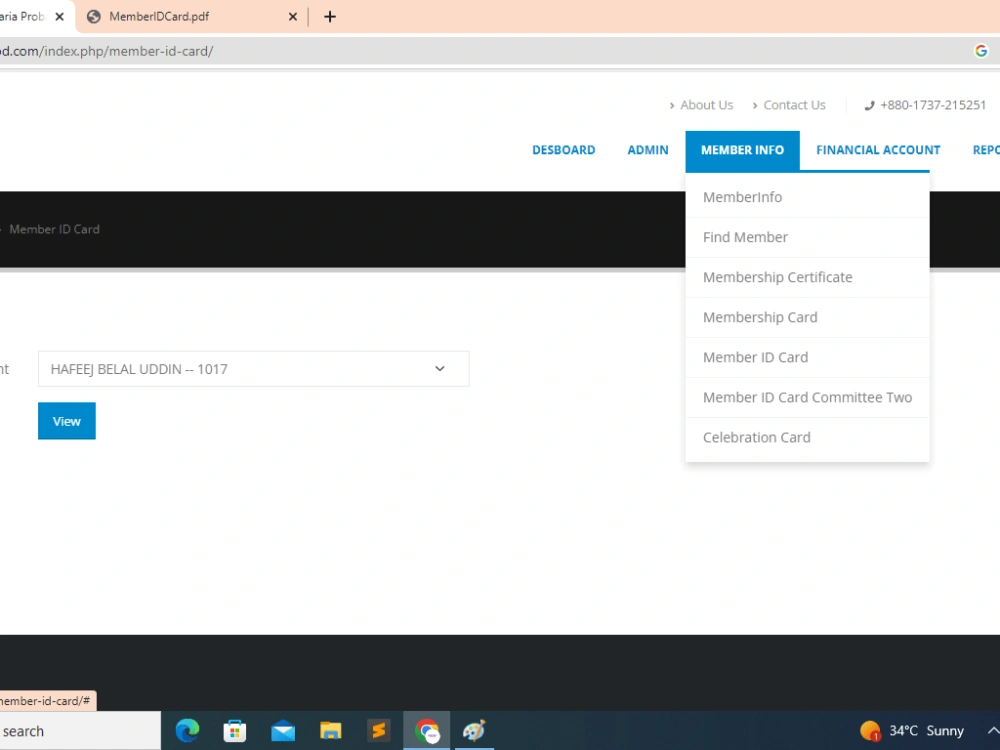This screenshot has height=750, width=1000.
Task: Click the Member ID Card breadcrumb
Action: tap(54, 229)
